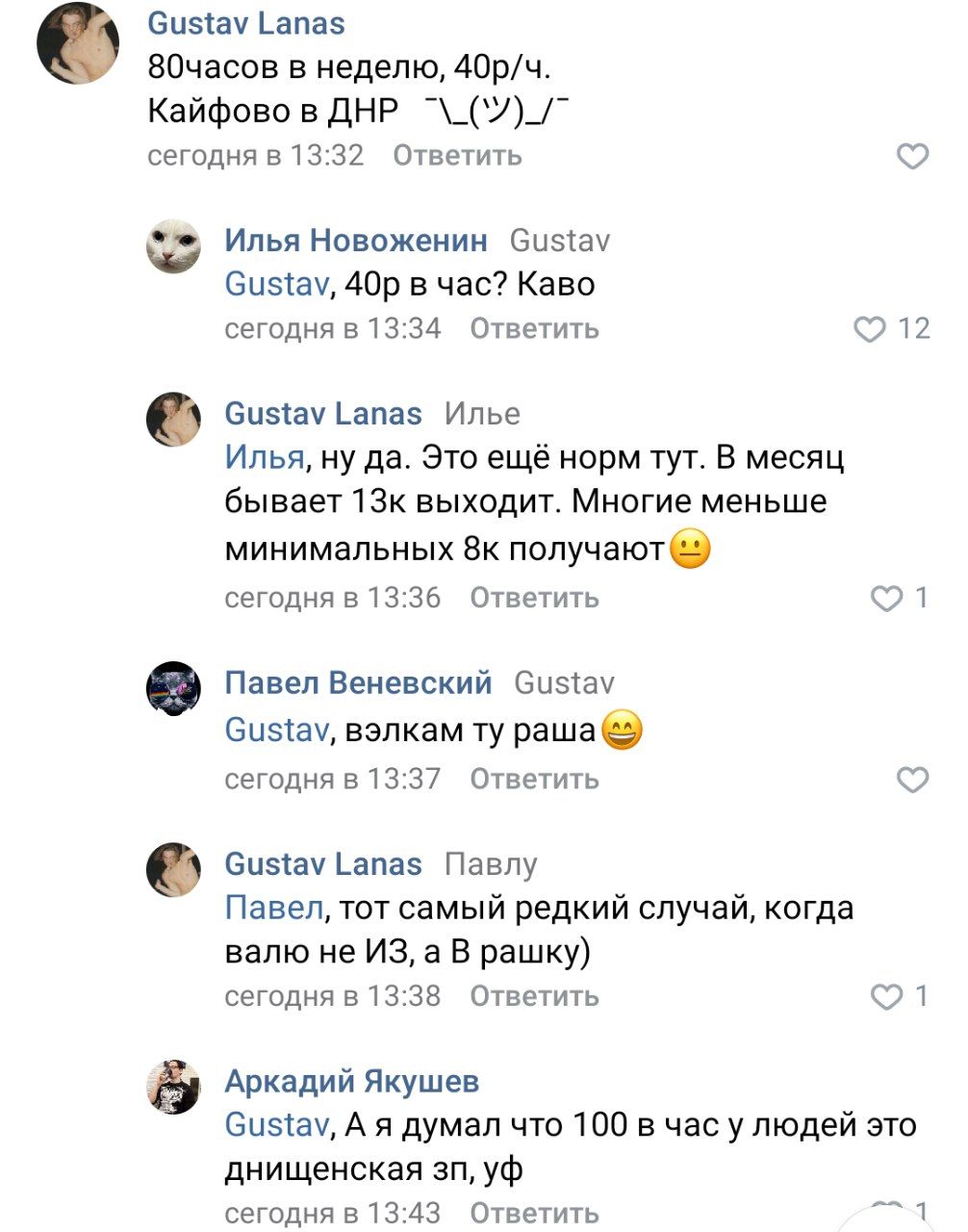Reply to Павел's comment at 13:37

pyautogui.click(x=534, y=779)
